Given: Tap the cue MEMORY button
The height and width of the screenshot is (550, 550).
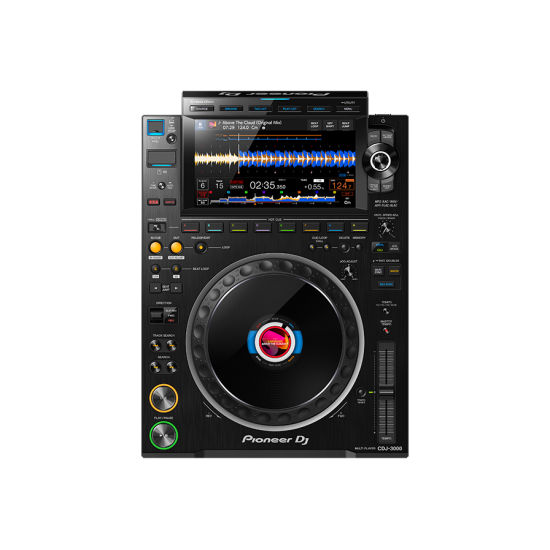Looking at the screenshot, I should point(358,247).
